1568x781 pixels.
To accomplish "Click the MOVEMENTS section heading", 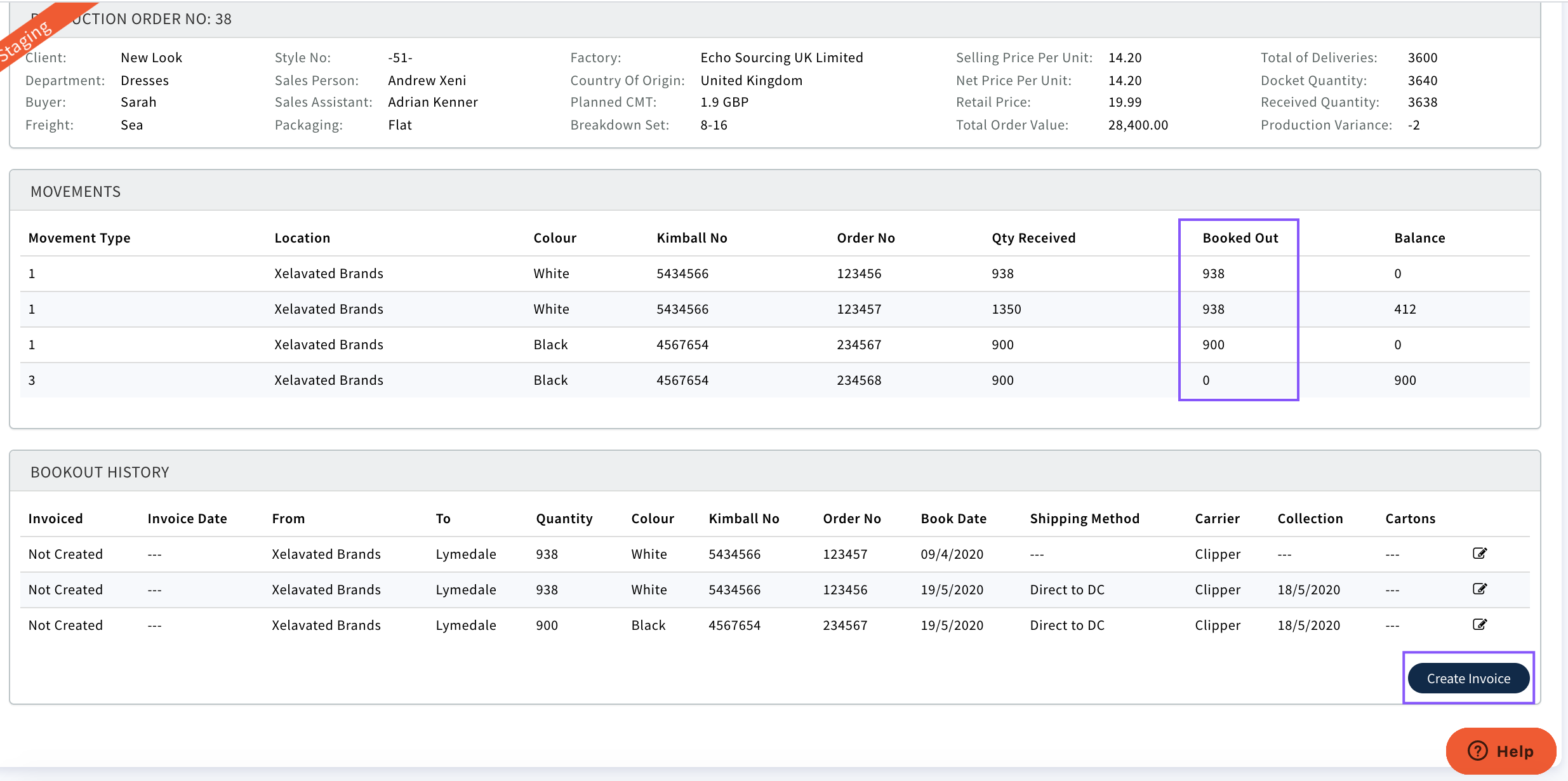I will 76,192.
